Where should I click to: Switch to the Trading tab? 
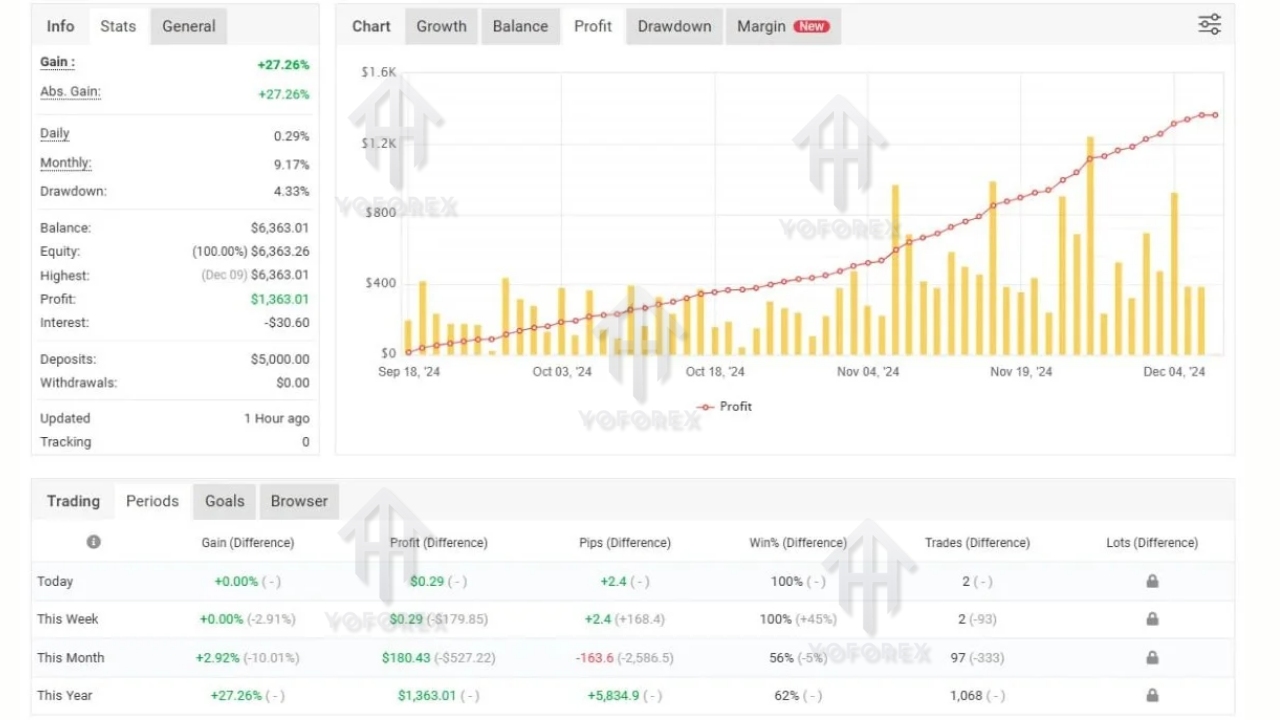[72, 500]
